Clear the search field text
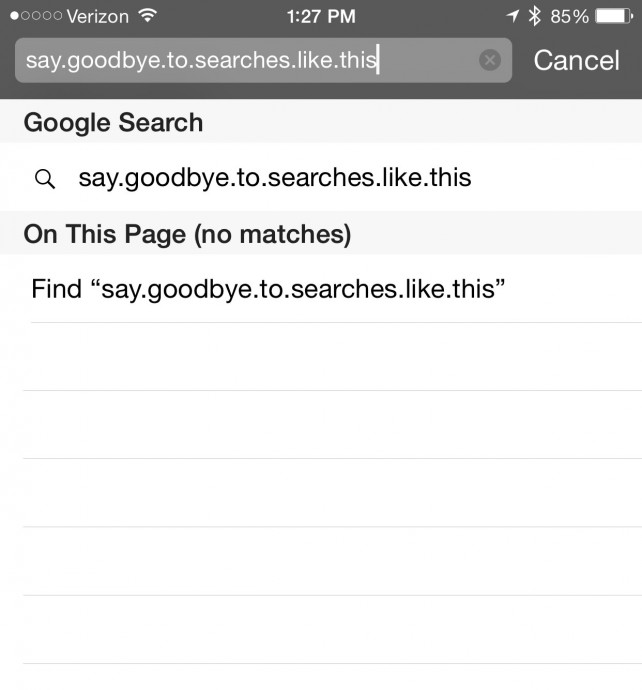This screenshot has height=690, width=642. (489, 60)
